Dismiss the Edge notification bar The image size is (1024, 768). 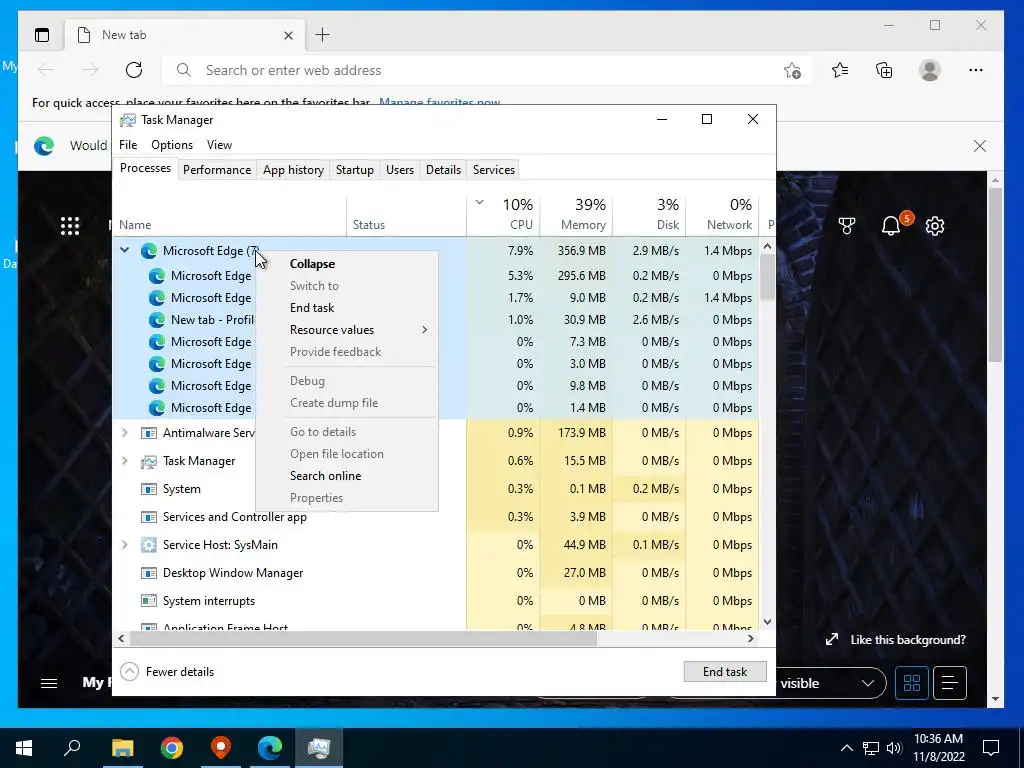click(980, 146)
